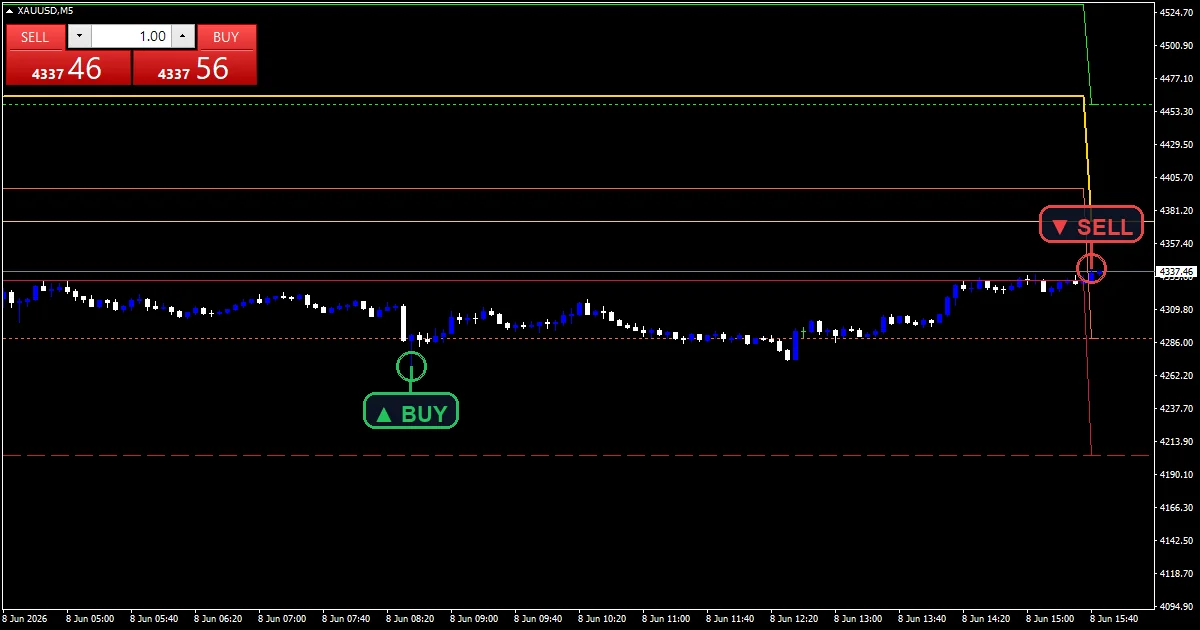The height and width of the screenshot is (630, 1200).
Task: Click the 8 Jun 06:20 time label
Action: [220, 618]
